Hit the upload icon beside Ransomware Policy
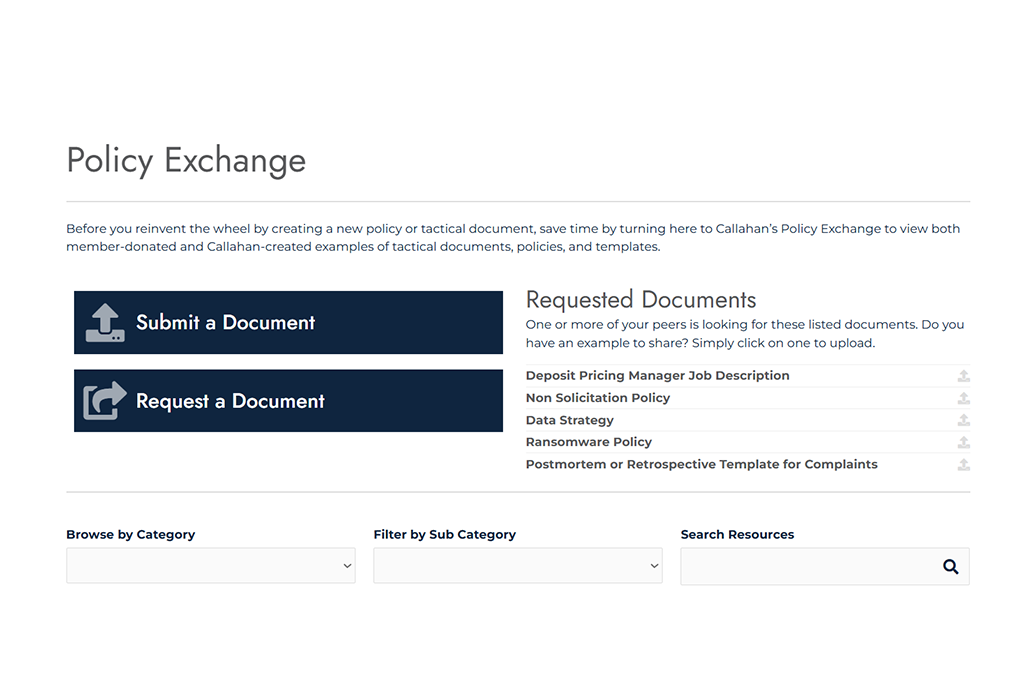 pos(963,442)
